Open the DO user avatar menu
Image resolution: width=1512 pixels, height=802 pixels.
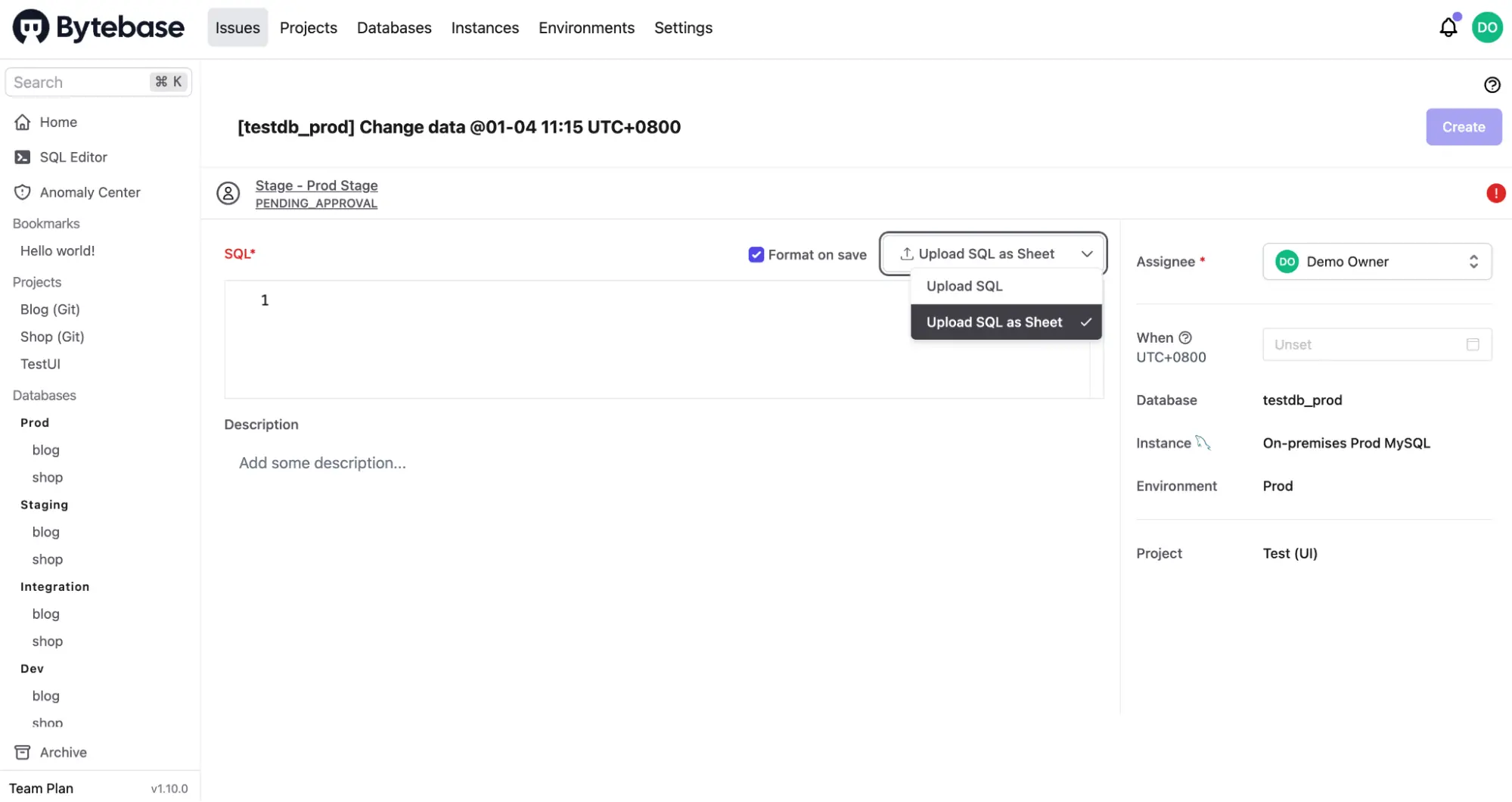1487,28
